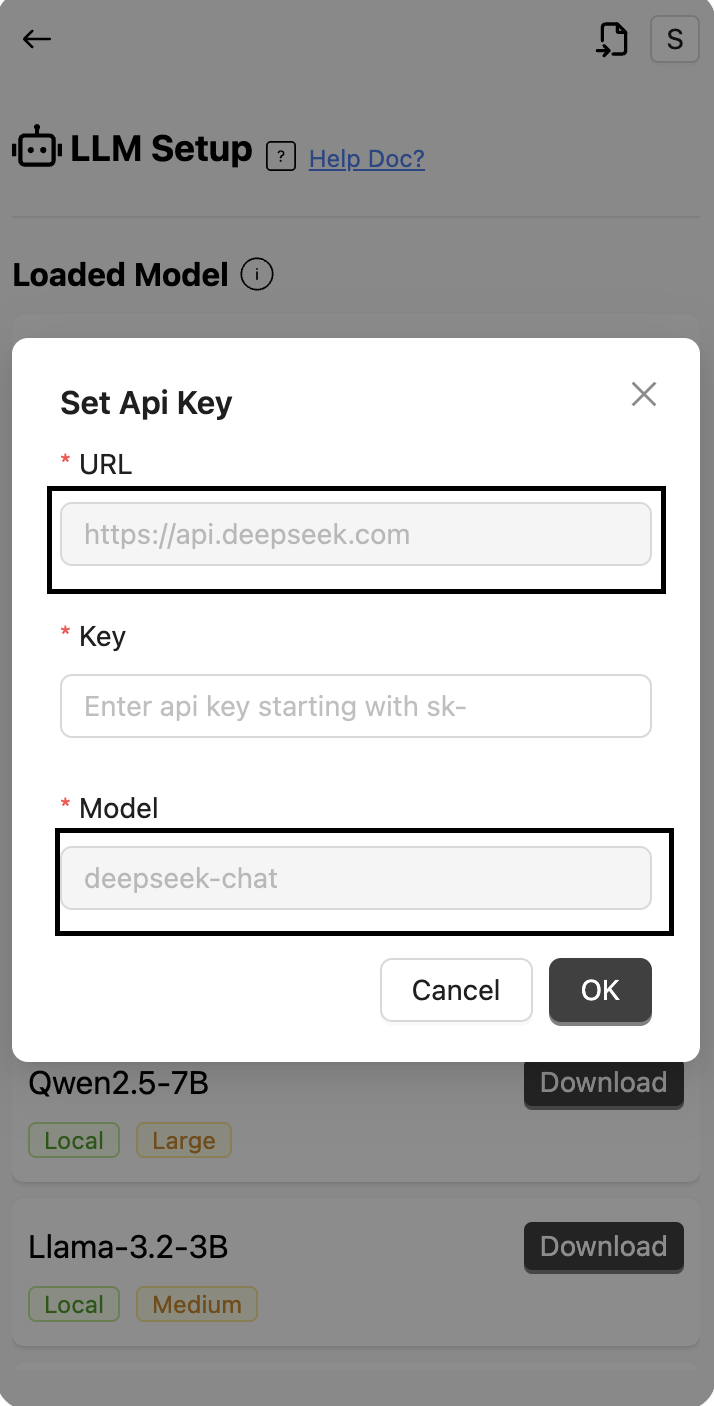714x1406 pixels.
Task: Confirm with the OK button
Action: (x=600, y=990)
